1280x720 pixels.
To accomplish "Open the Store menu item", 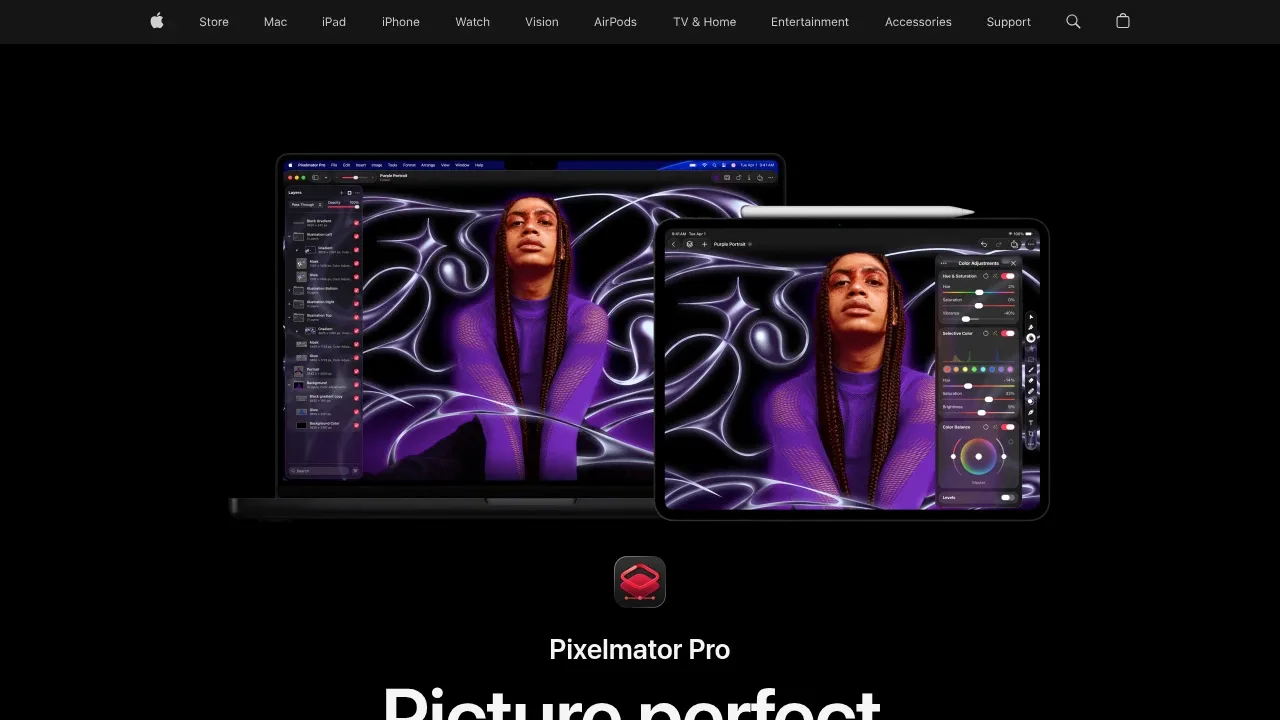I will tap(214, 22).
